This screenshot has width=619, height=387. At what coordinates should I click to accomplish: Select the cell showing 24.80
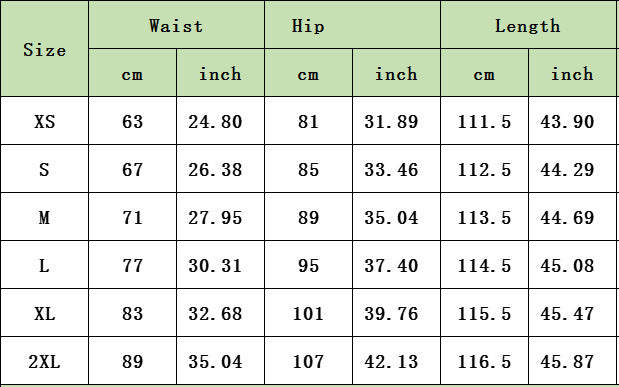(x=220, y=121)
